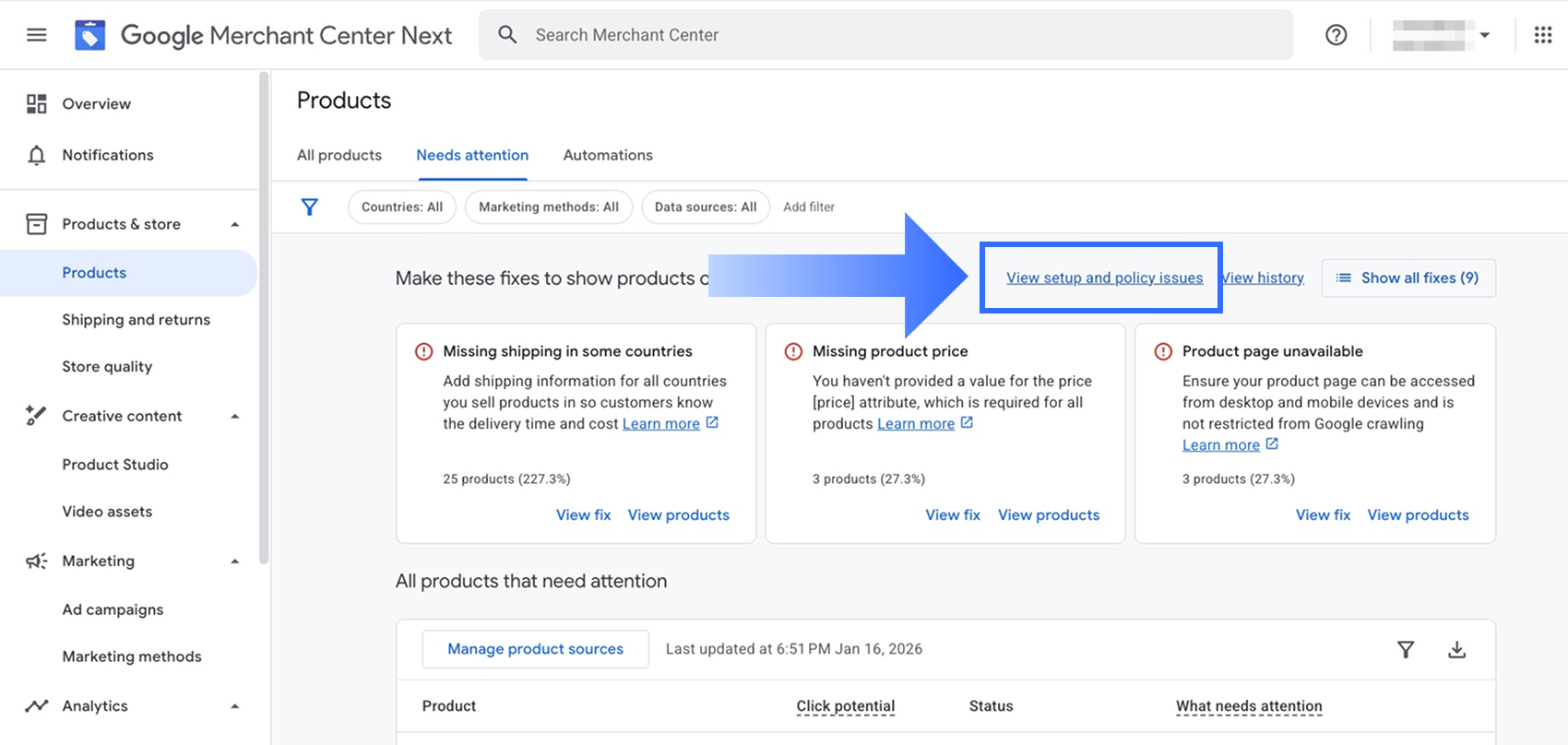Screen dimensions: 1568x745
Task: Click Manage product sources button
Action: (535, 649)
